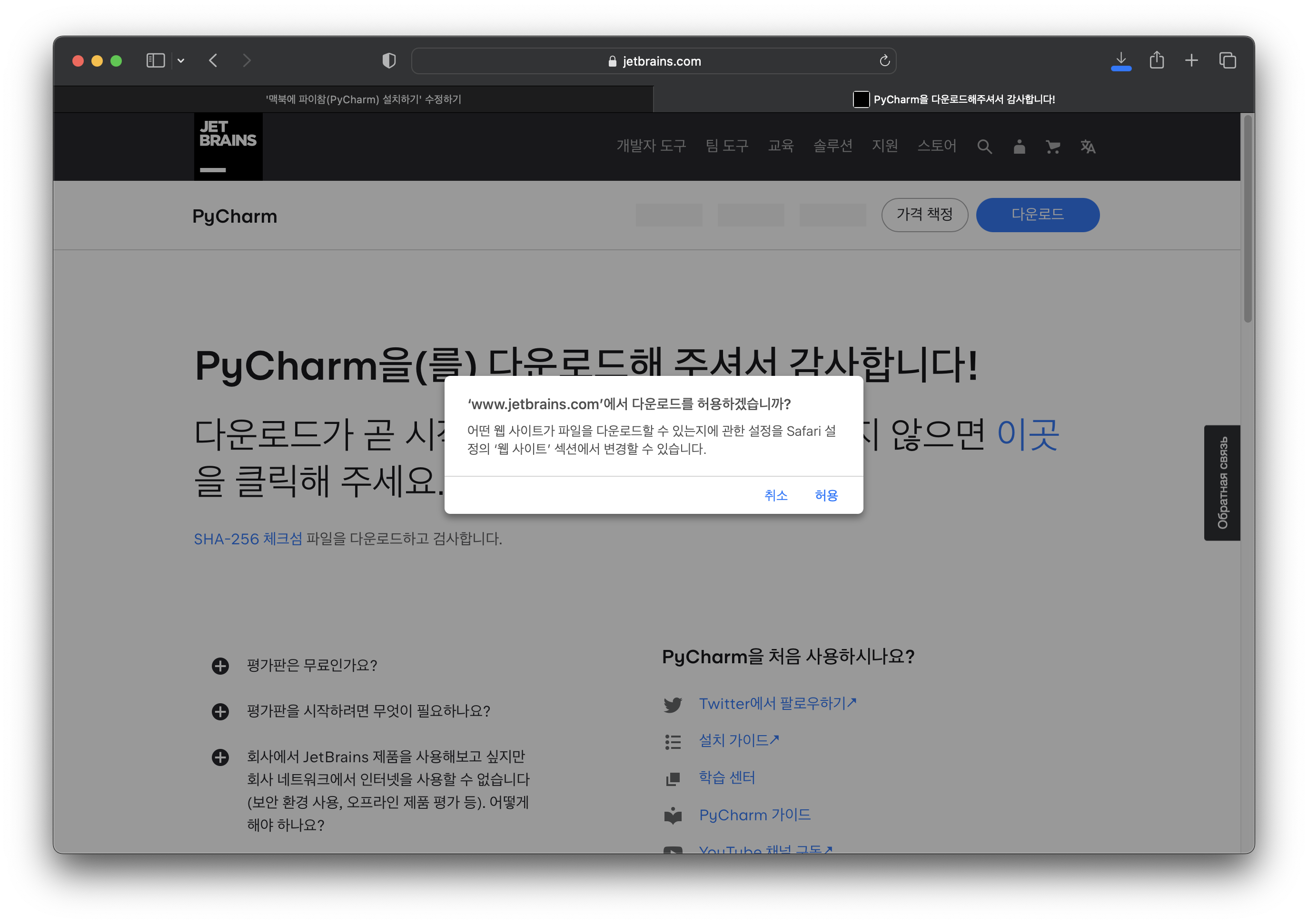Show the tab overview icon
Image resolution: width=1308 pixels, height=924 pixels.
[x=1227, y=60]
